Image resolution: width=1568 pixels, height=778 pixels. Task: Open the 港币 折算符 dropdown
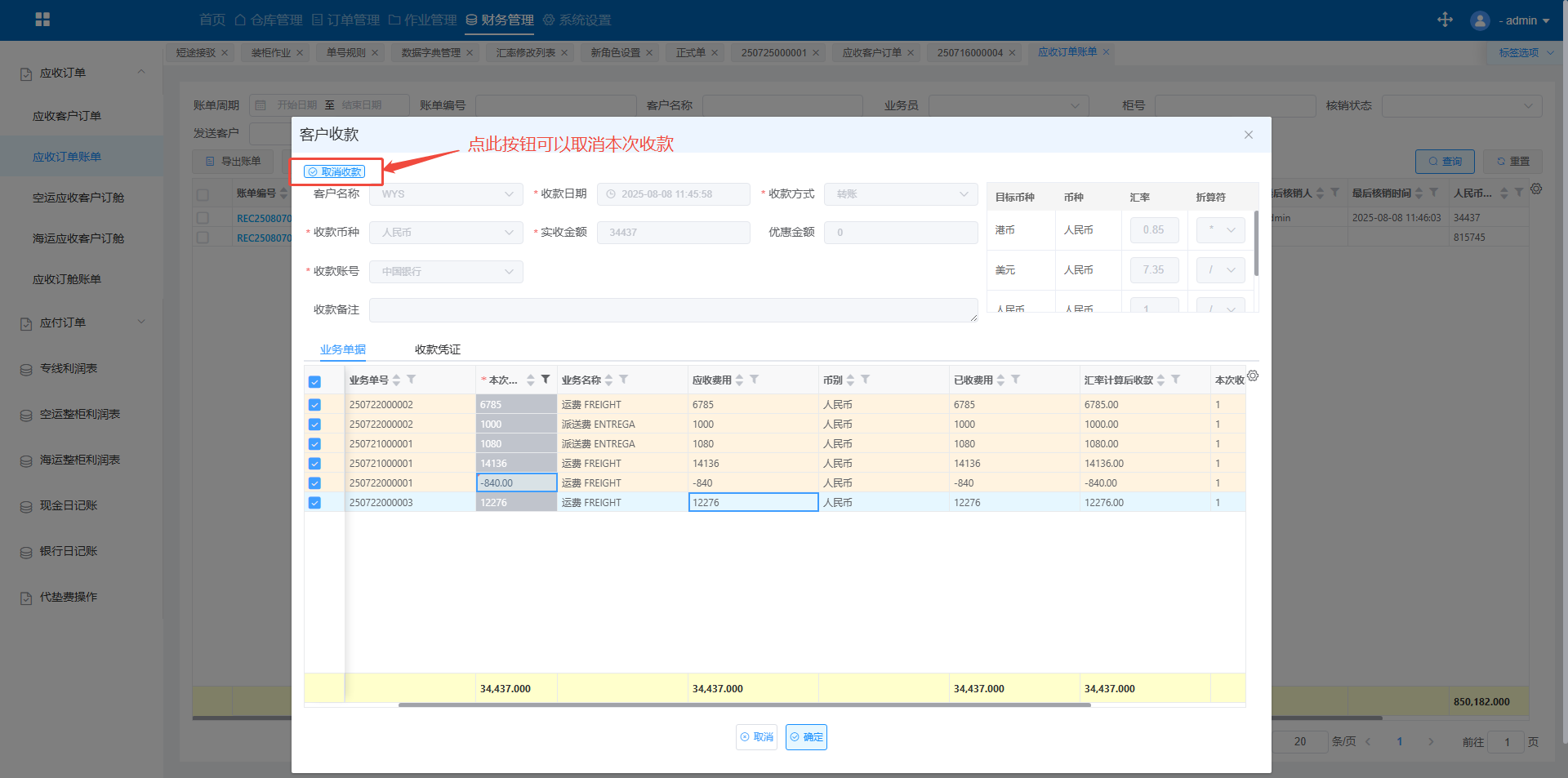[x=1221, y=230]
